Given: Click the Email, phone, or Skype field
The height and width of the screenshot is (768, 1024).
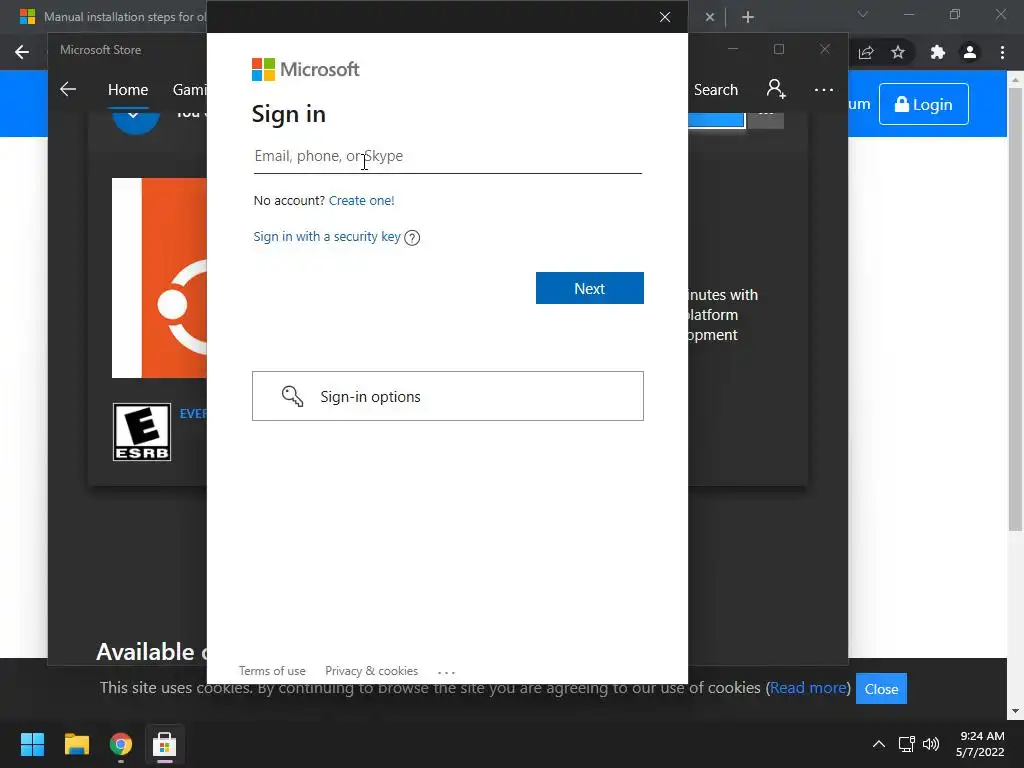Looking at the screenshot, I should click(447, 157).
